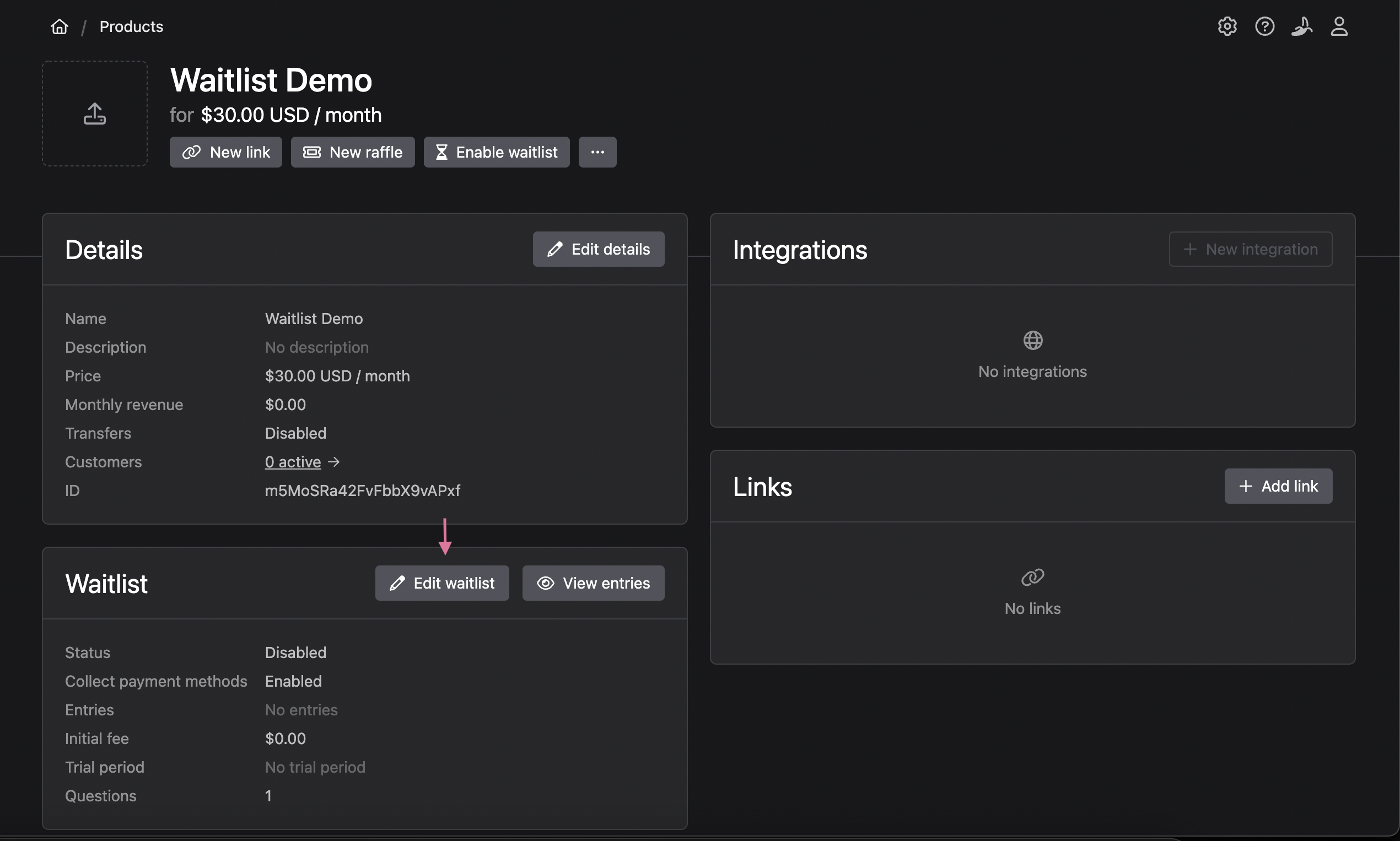Click New integration button
The image size is (1400, 841).
point(1251,249)
